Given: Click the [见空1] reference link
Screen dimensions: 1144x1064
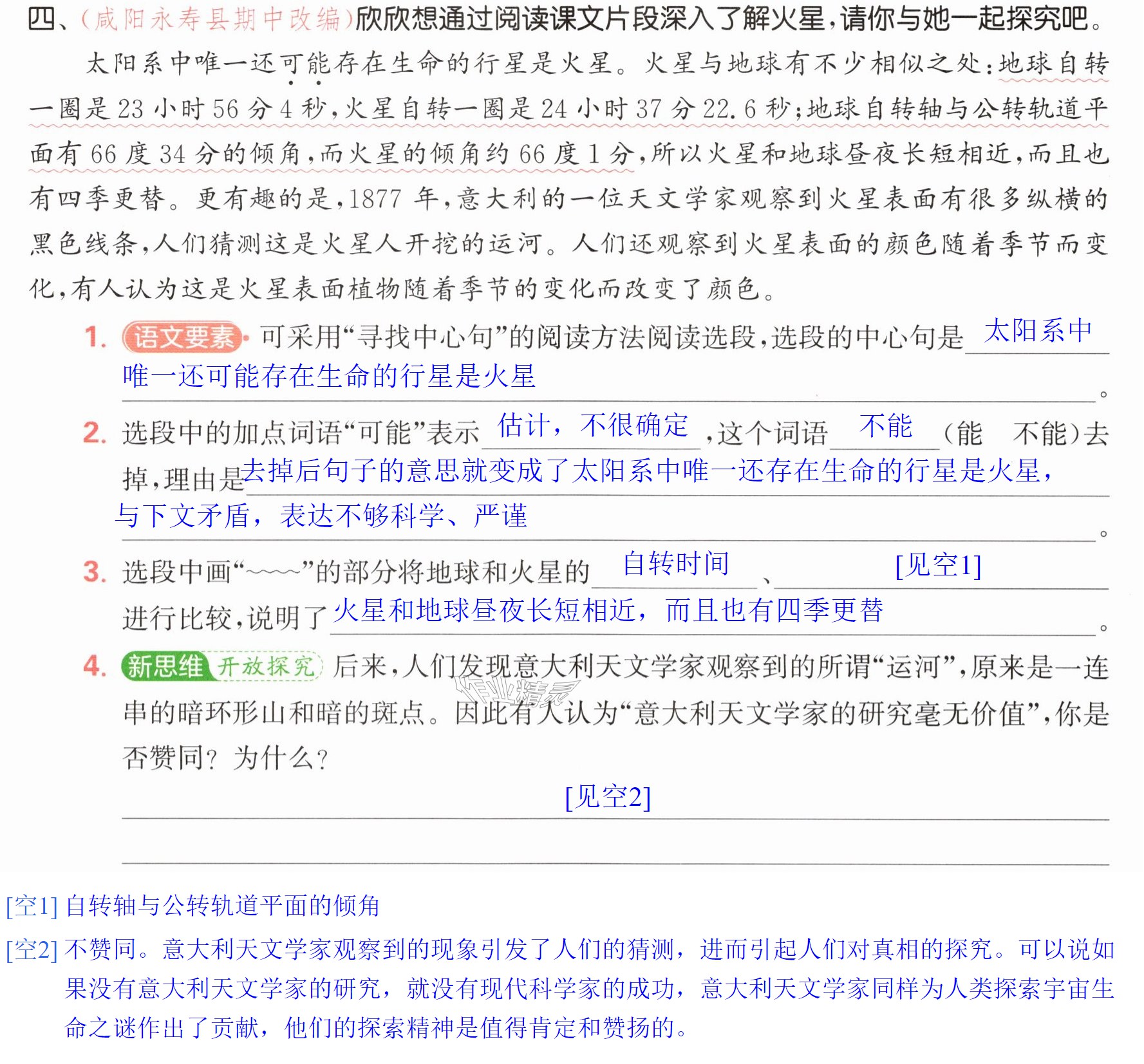Looking at the screenshot, I should (938, 565).
